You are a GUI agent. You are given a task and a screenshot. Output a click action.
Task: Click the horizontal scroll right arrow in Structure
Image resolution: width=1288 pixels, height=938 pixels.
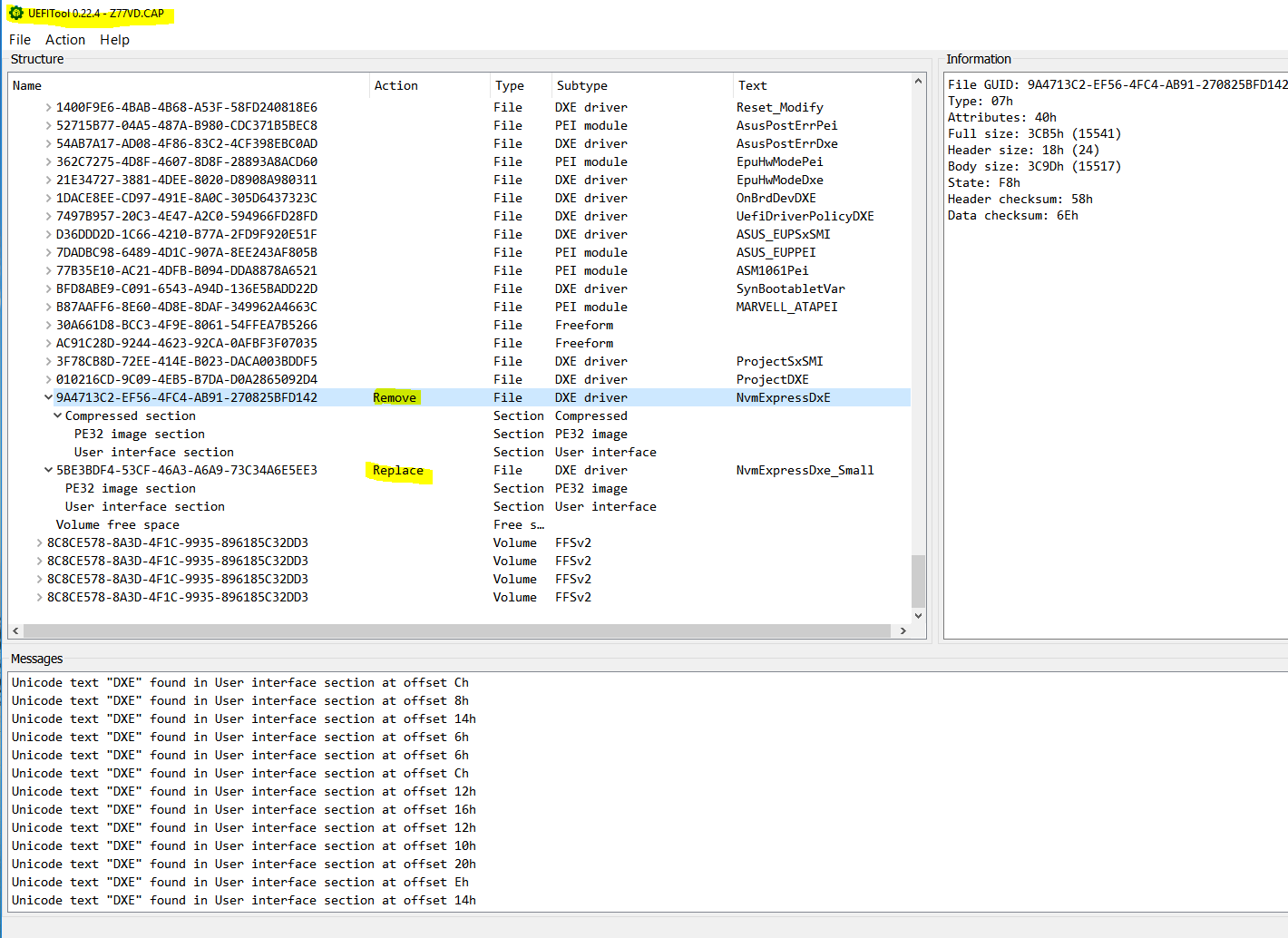click(x=903, y=630)
